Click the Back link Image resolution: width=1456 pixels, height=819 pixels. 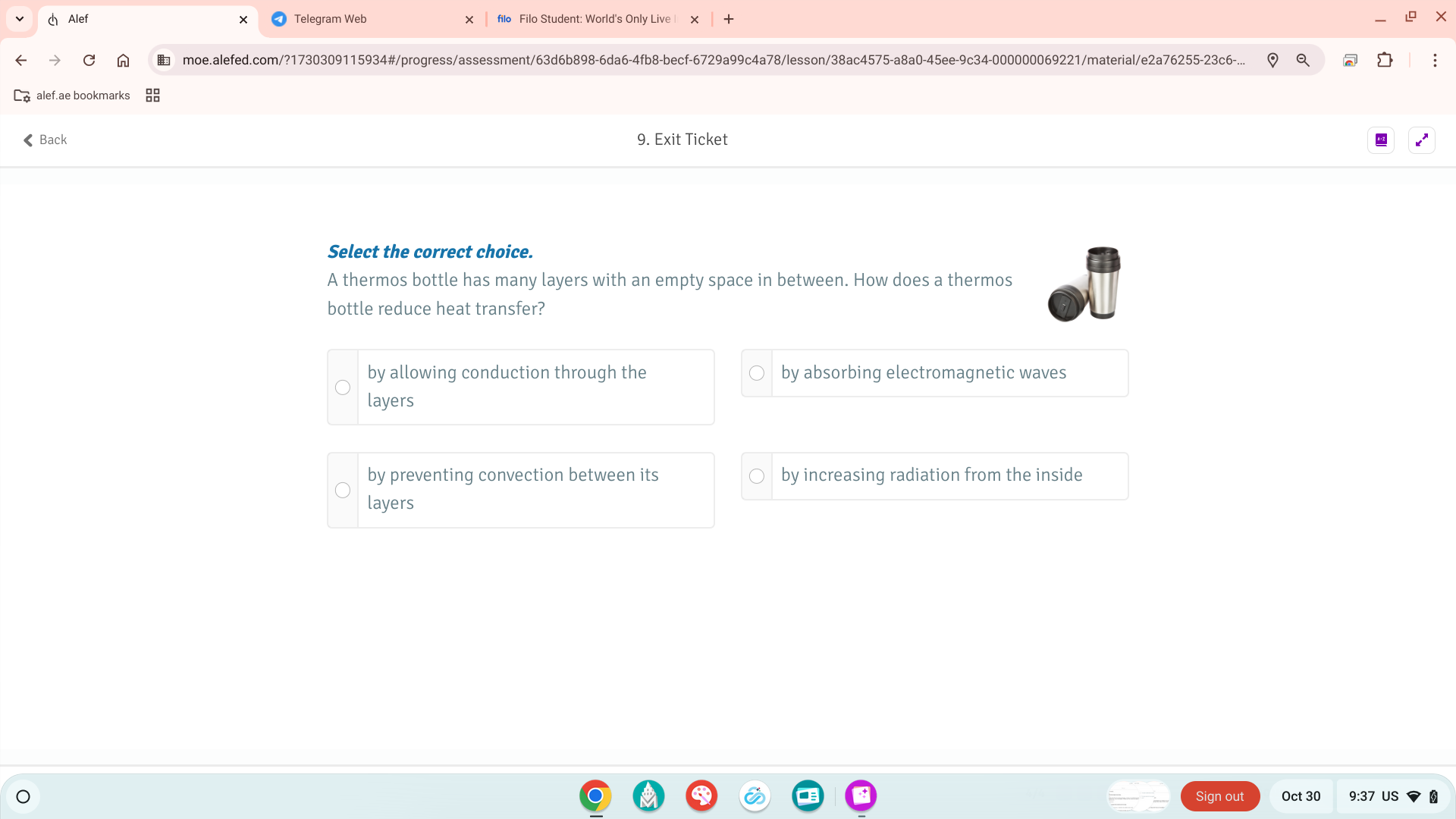point(45,140)
